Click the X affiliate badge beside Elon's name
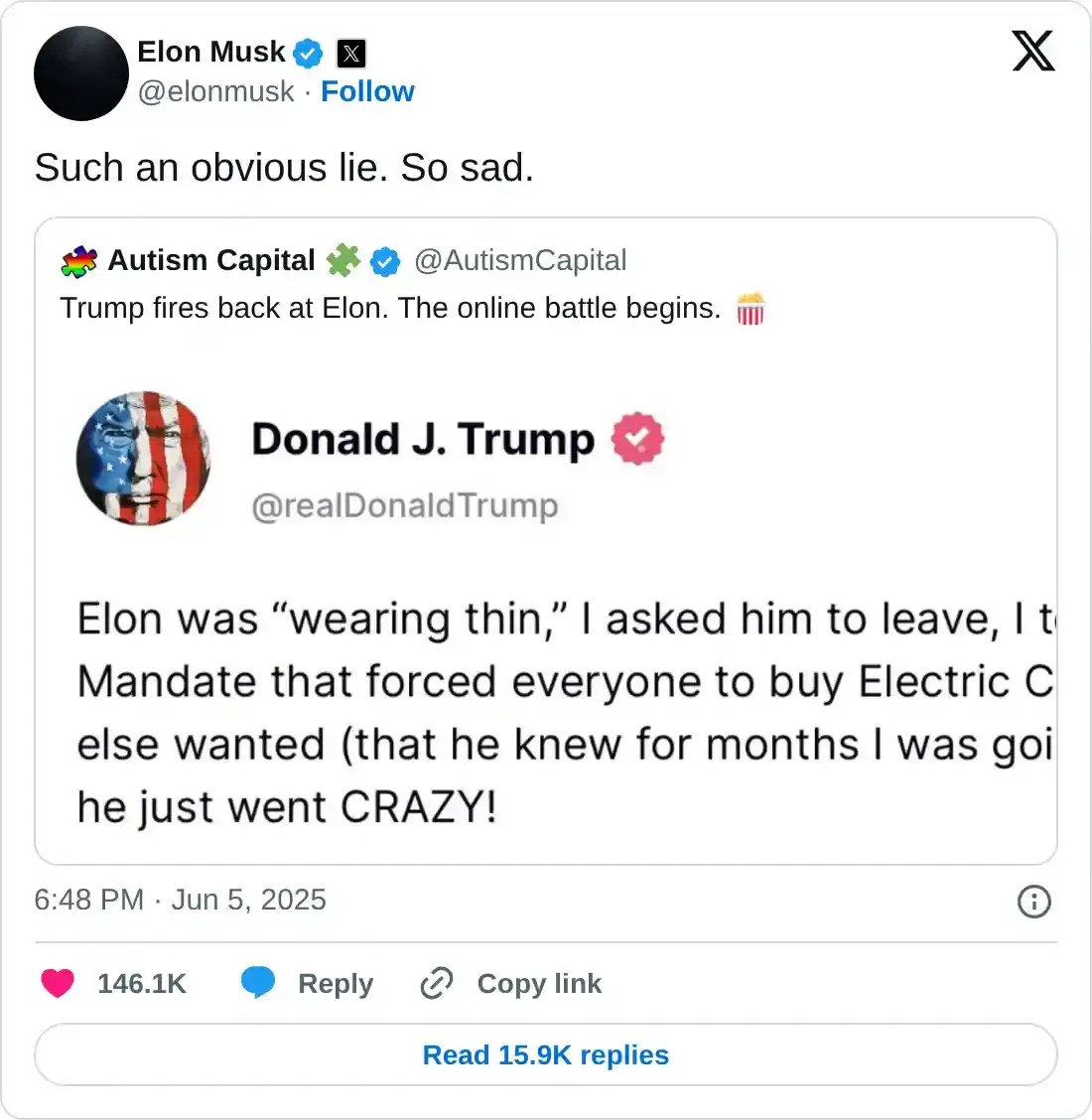The image size is (1092, 1120). [350, 54]
